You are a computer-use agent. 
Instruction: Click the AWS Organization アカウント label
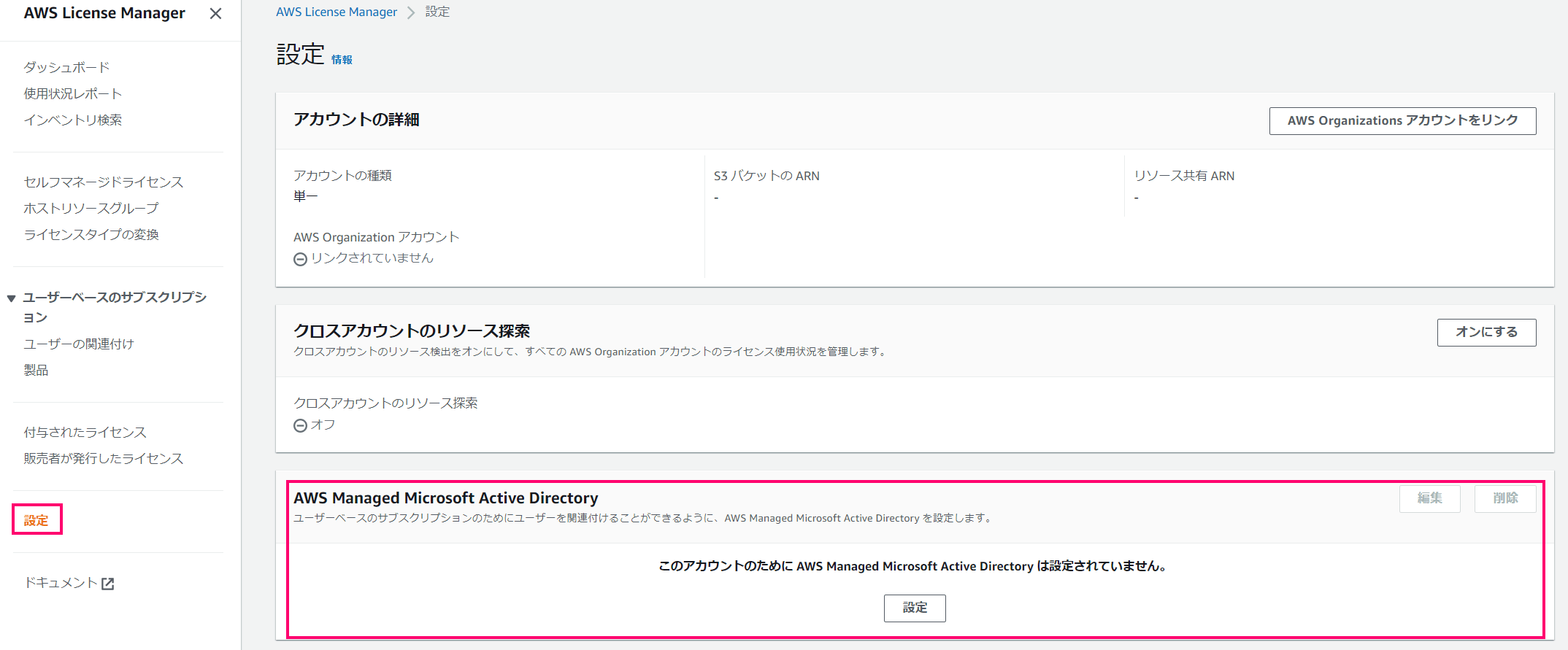tap(376, 237)
